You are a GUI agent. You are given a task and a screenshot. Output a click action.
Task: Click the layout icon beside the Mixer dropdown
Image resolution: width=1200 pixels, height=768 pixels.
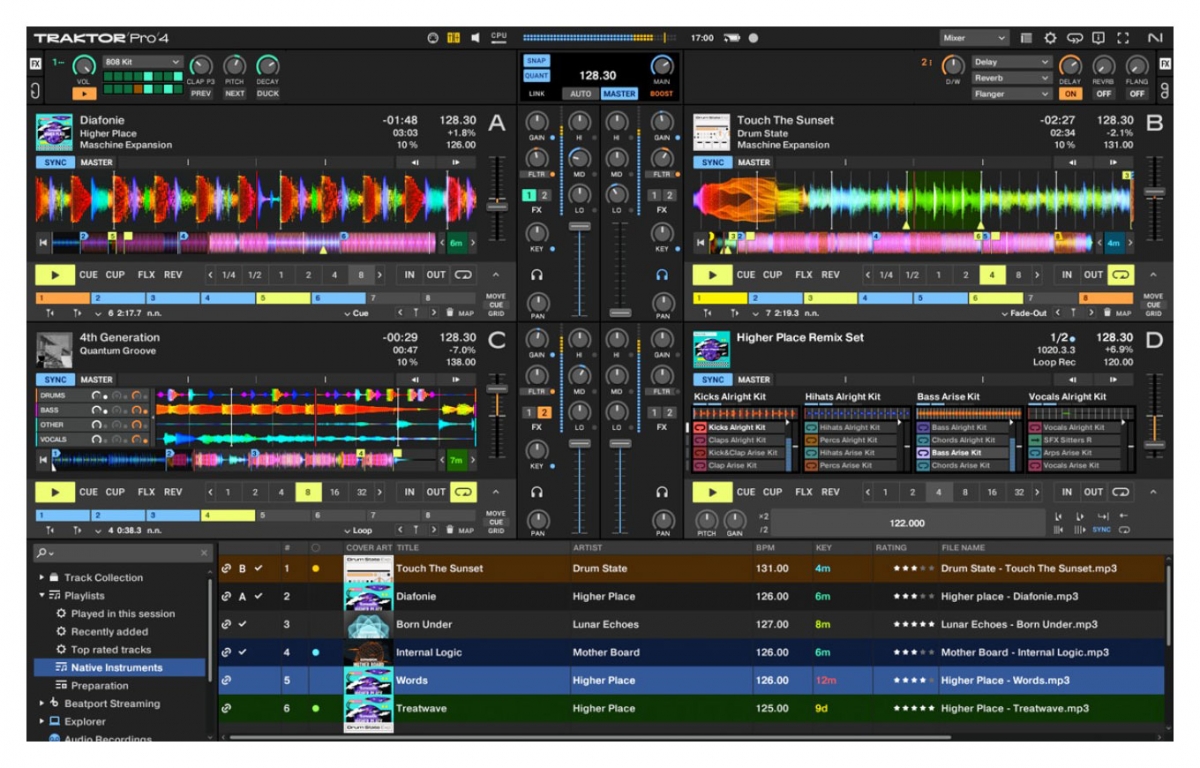coord(1026,38)
